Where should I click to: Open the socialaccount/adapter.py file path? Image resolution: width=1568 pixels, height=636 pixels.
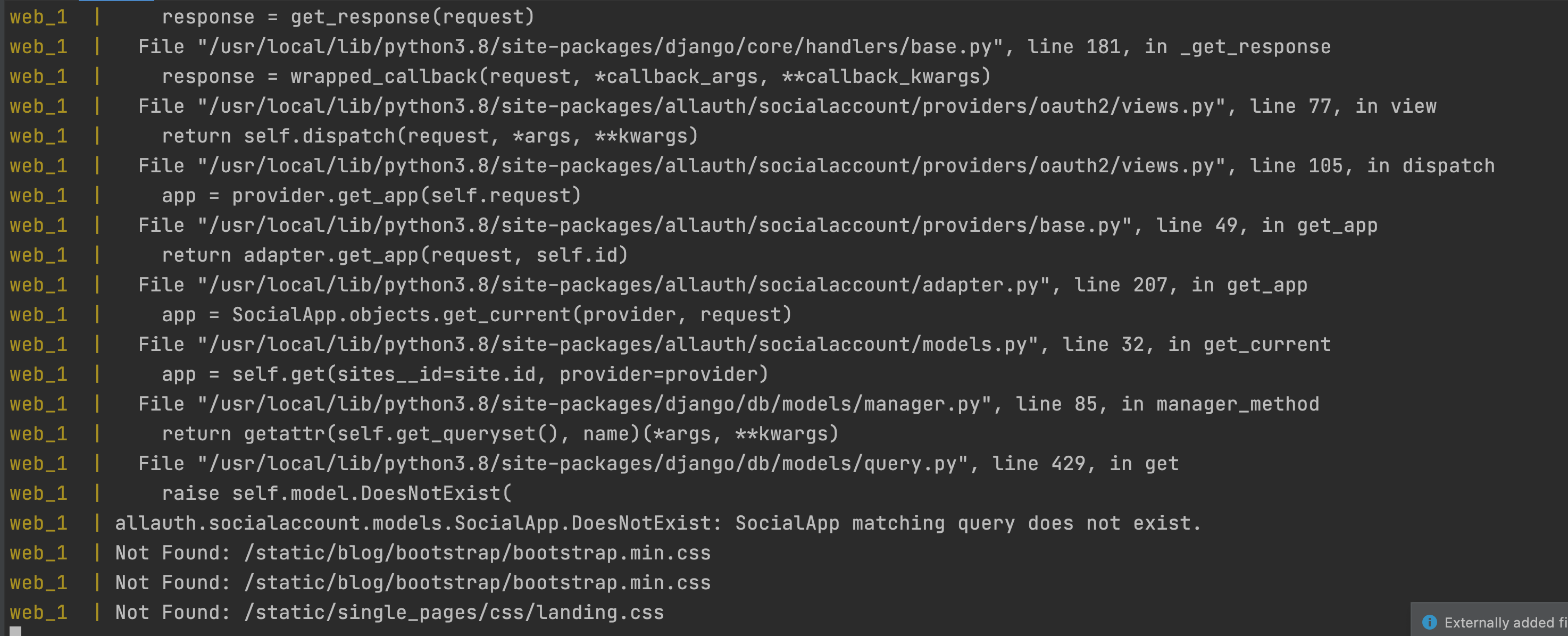coord(629,286)
